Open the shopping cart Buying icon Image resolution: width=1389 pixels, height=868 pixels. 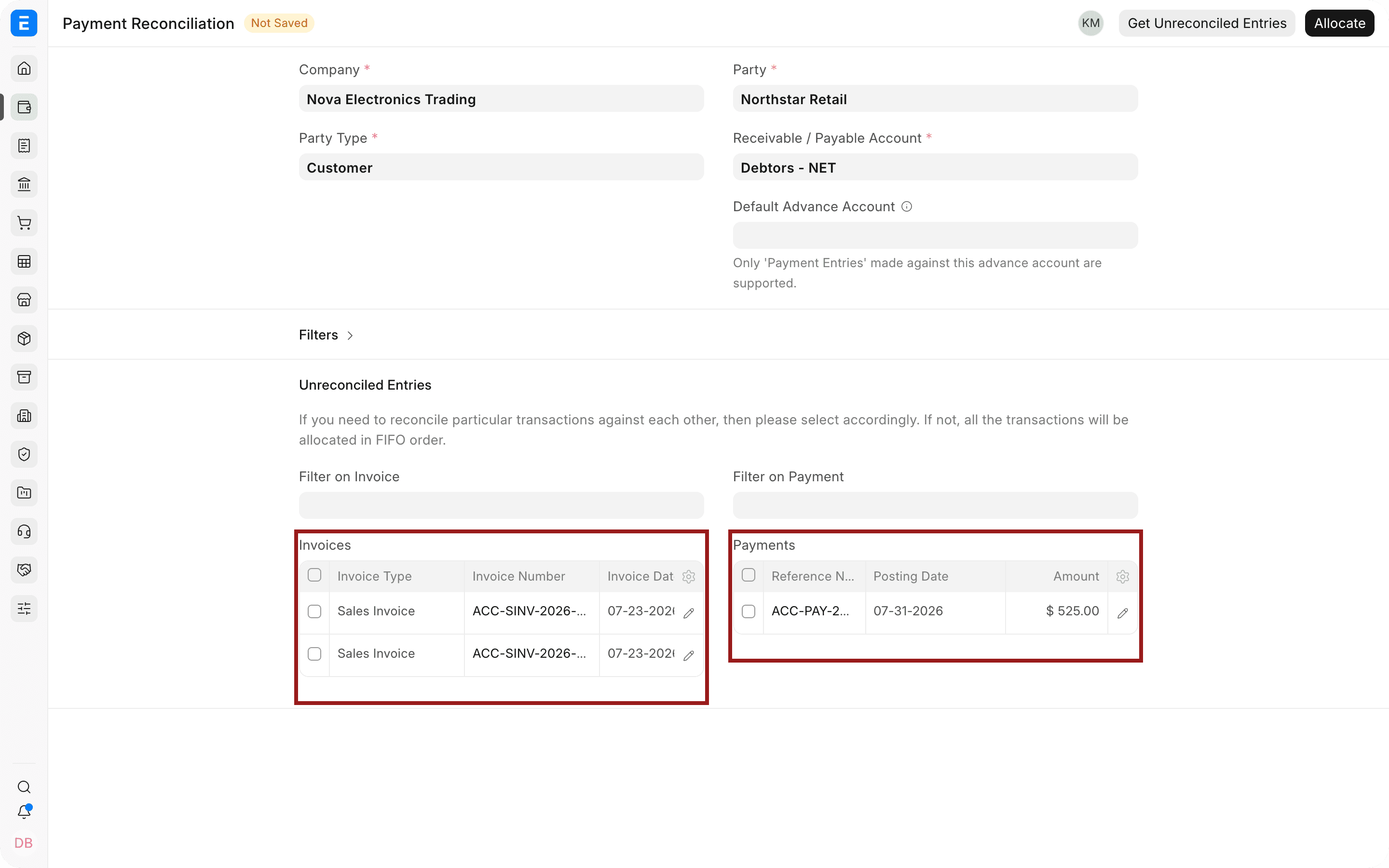24,223
